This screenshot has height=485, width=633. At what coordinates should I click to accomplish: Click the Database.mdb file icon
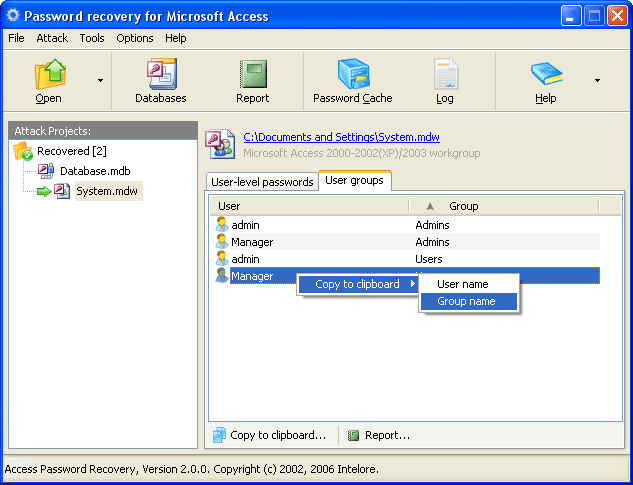46,171
